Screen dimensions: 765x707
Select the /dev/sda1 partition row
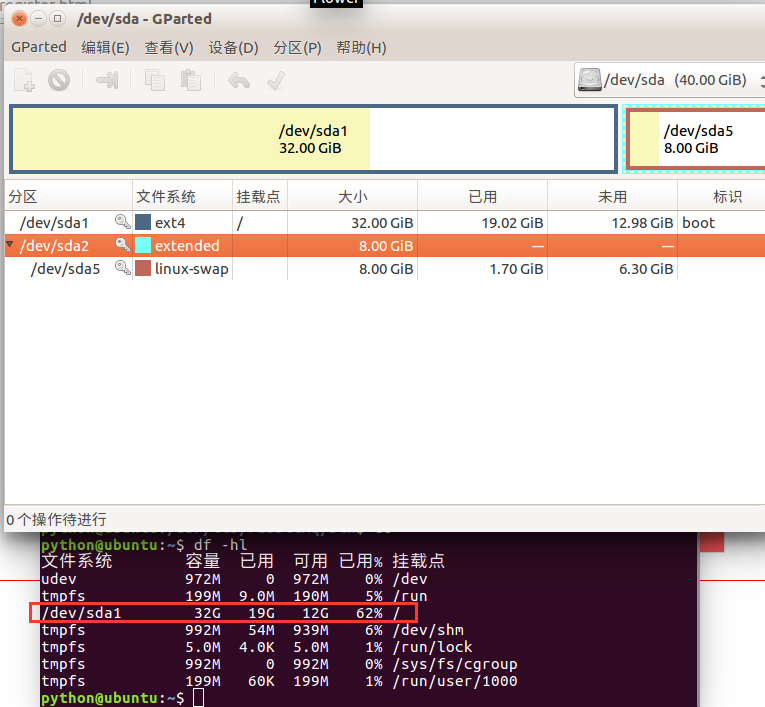click(385, 222)
